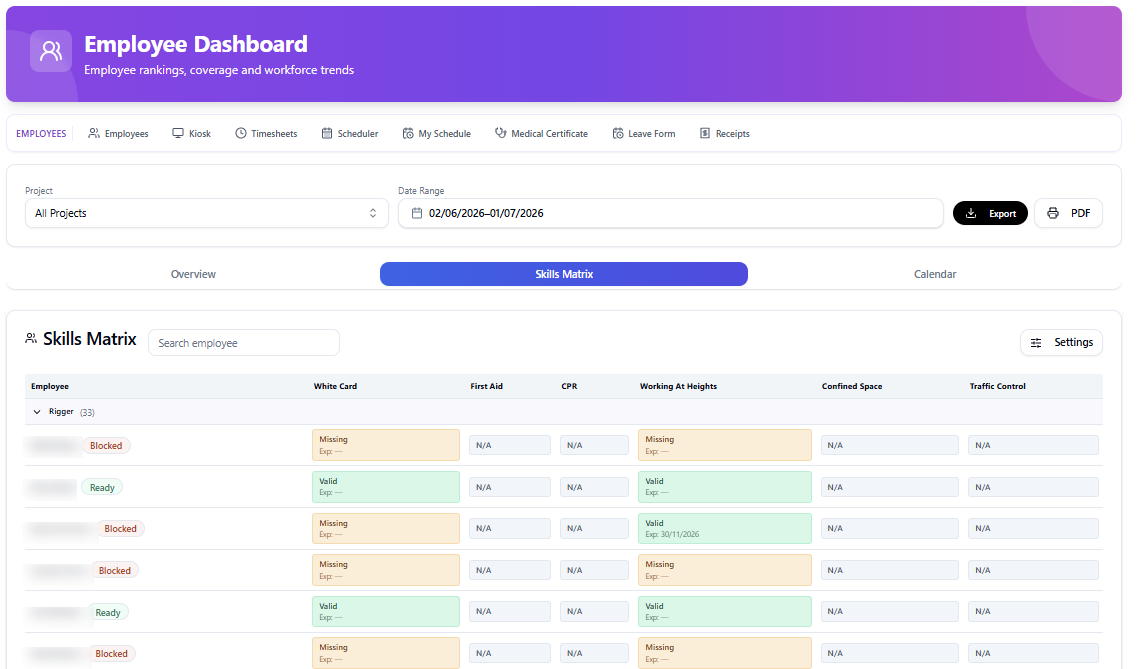Open Medical Certificate page
The image size is (1138, 669).
coord(541,134)
